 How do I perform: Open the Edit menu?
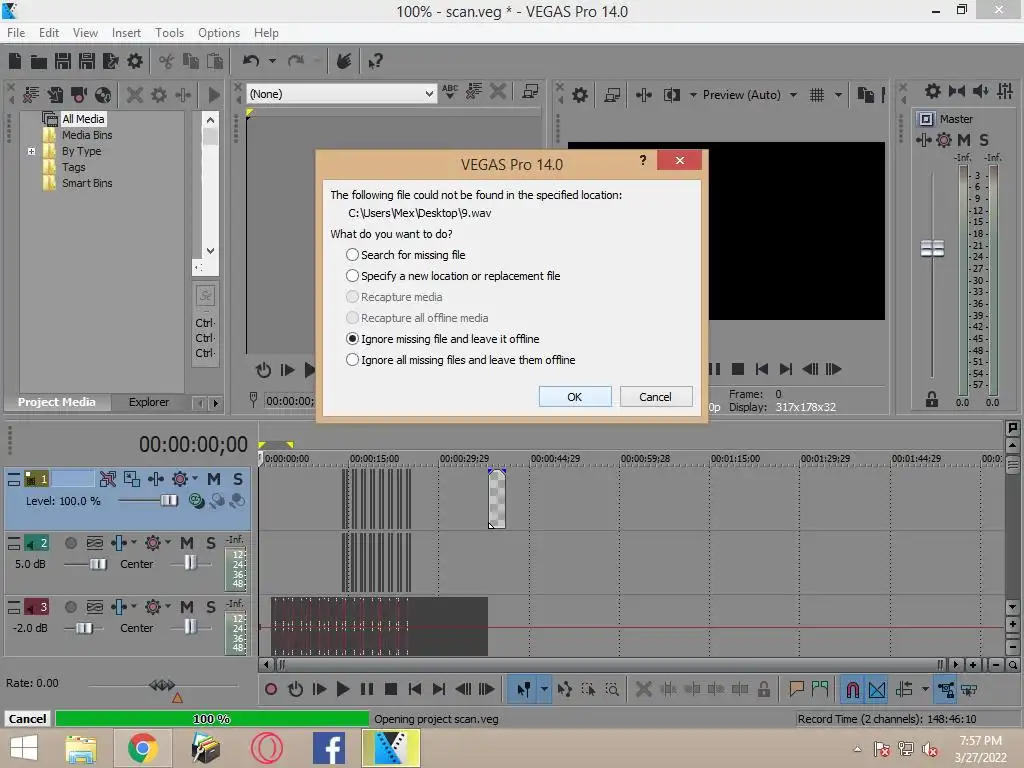click(48, 33)
